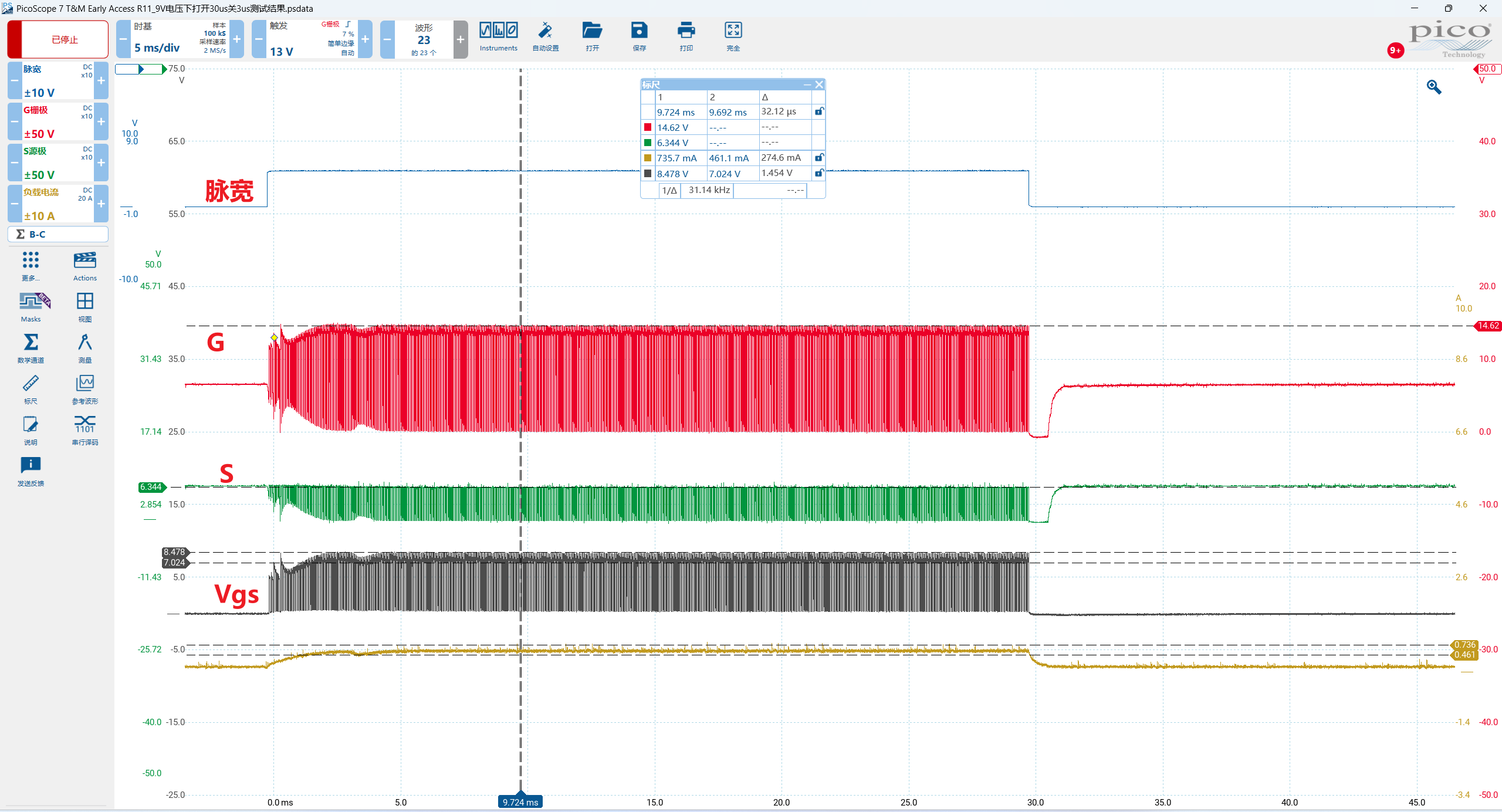Increase the timebase with plus
The image size is (1502, 812).
pyautogui.click(x=237, y=39)
